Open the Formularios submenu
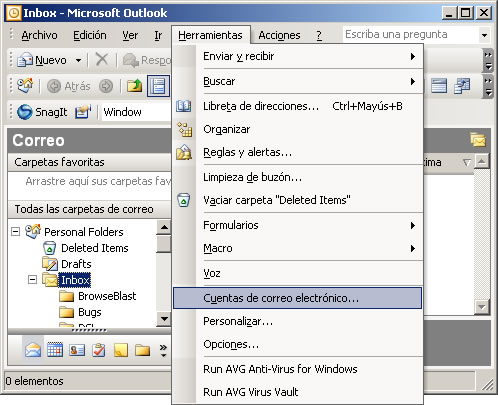Image resolution: width=498 pixels, height=405 pixels. tap(298, 225)
